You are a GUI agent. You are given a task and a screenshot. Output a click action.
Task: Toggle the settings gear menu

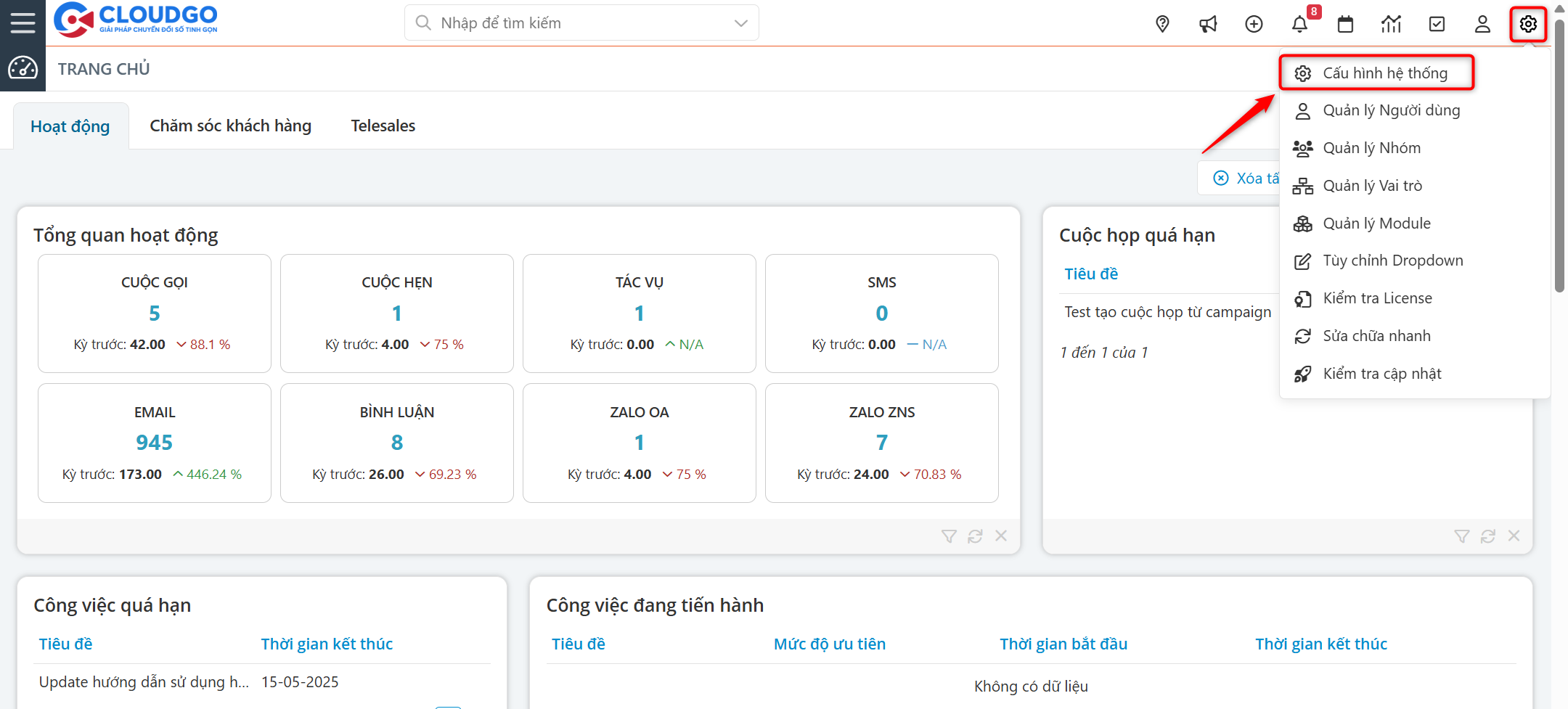coord(1528,24)
